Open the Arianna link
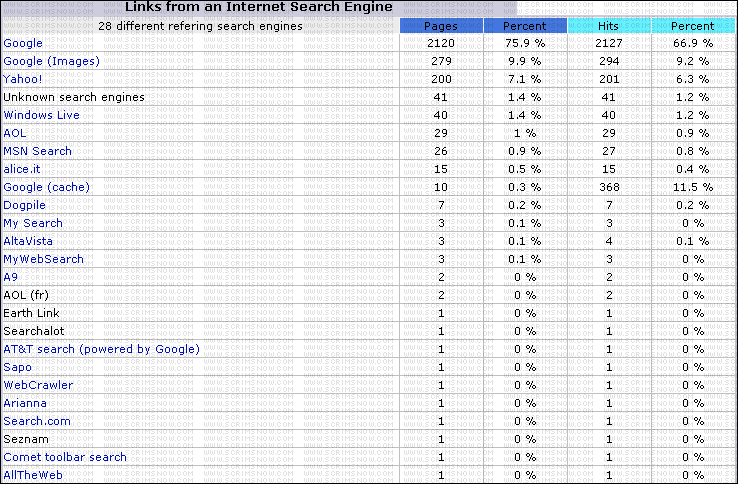The width and height of the screenshot is (738, 484). [24, 403]
